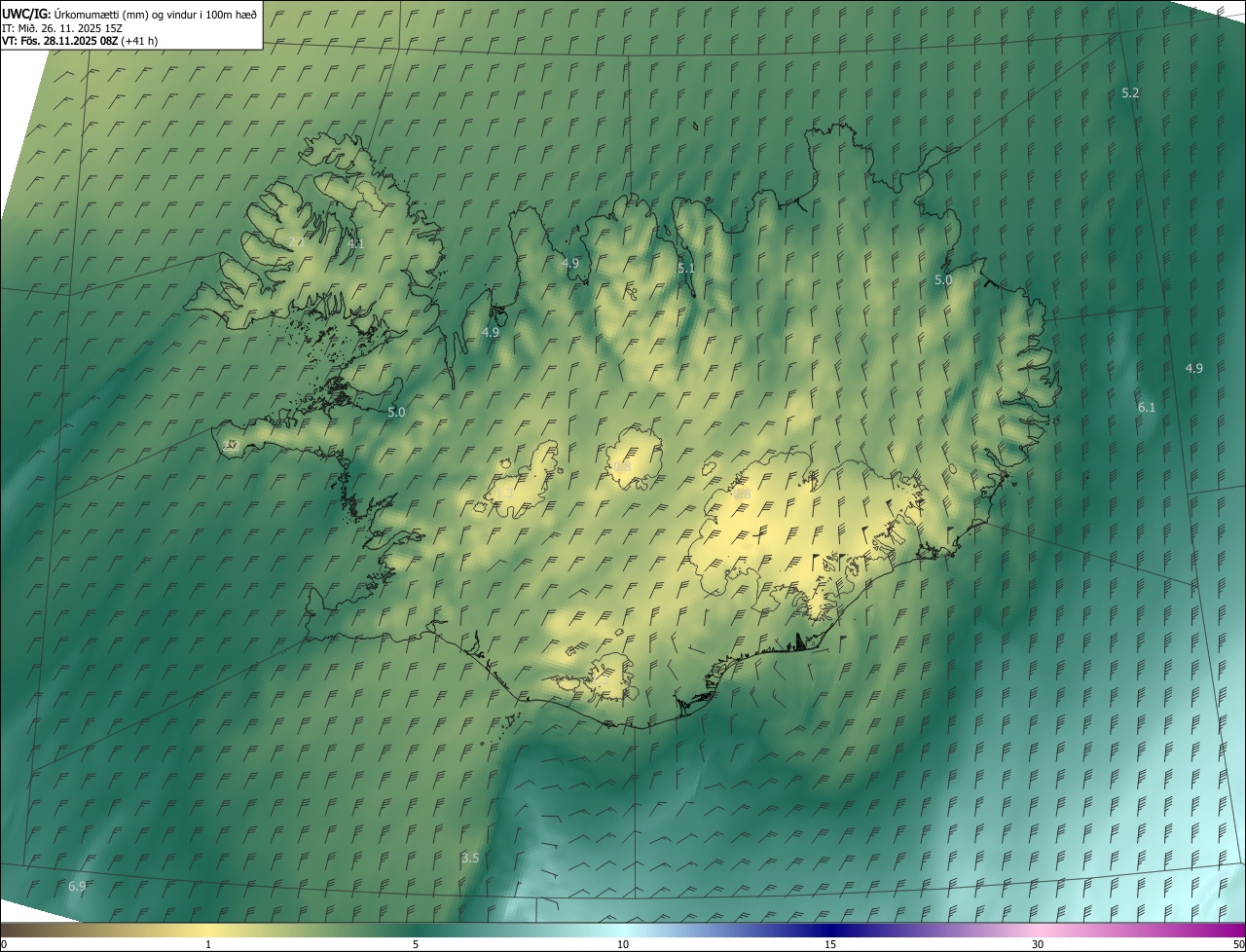Click the 0.8 value inside the small central glacier
1246x952 pixels.
[622, 468]
